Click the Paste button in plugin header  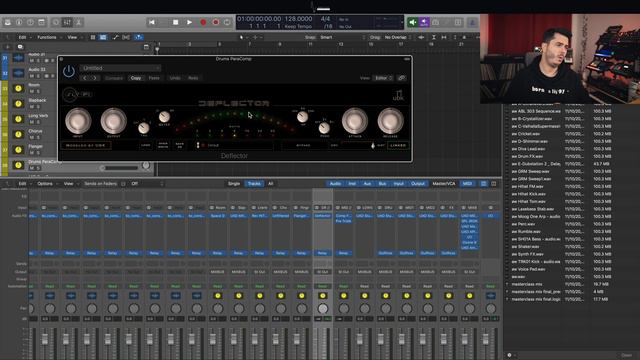(154, 78)
